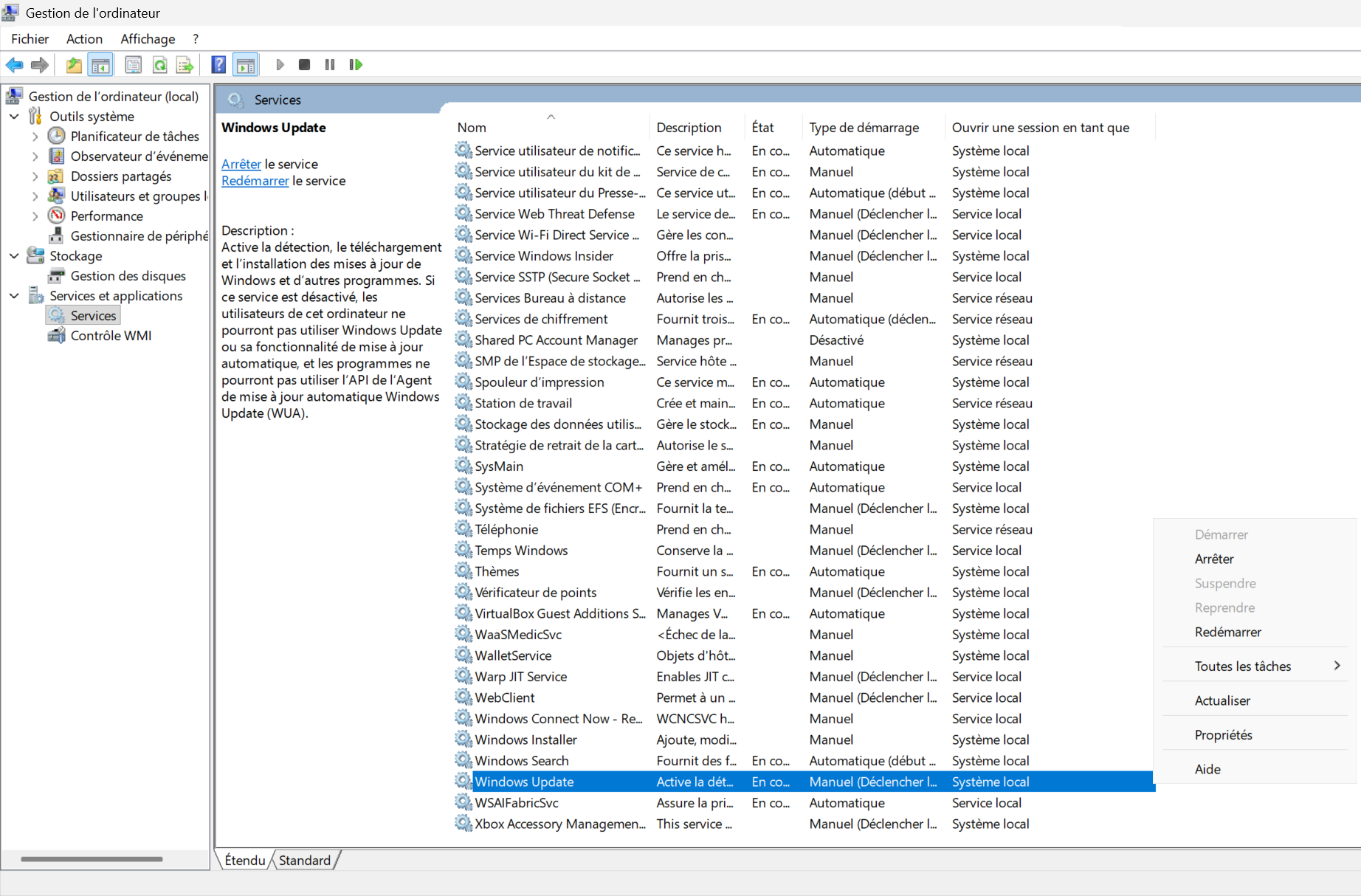
Task: Click the Export list toolbar icon
Action: pos(185,65)
